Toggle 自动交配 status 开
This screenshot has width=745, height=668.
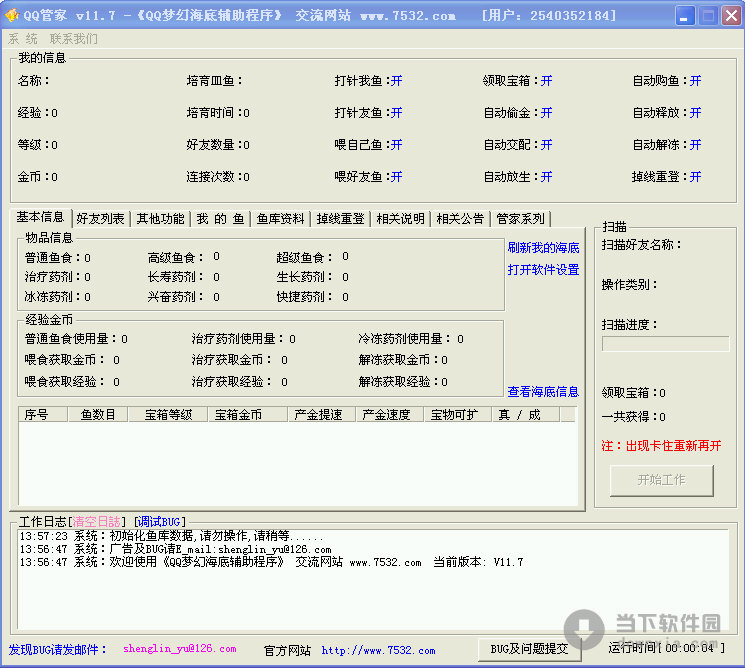pos(546,144)
